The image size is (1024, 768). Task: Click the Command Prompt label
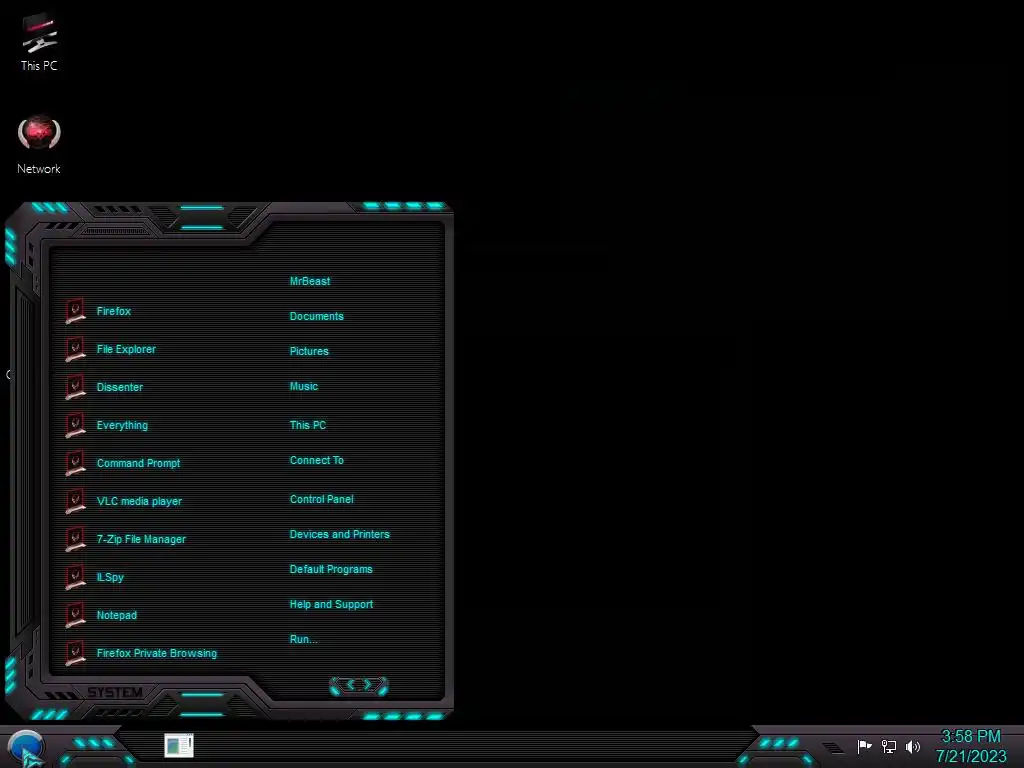pos(138,463)
